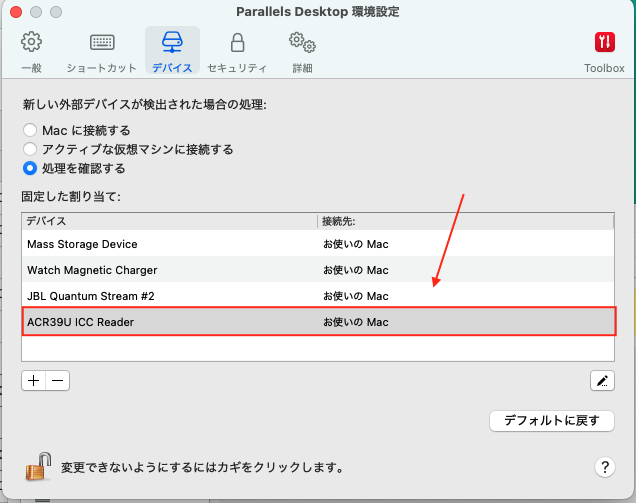
Task: Click お使いの Mac for Watch Magnetic Charger
Action: pyautogui.click(x=356, y=270)
